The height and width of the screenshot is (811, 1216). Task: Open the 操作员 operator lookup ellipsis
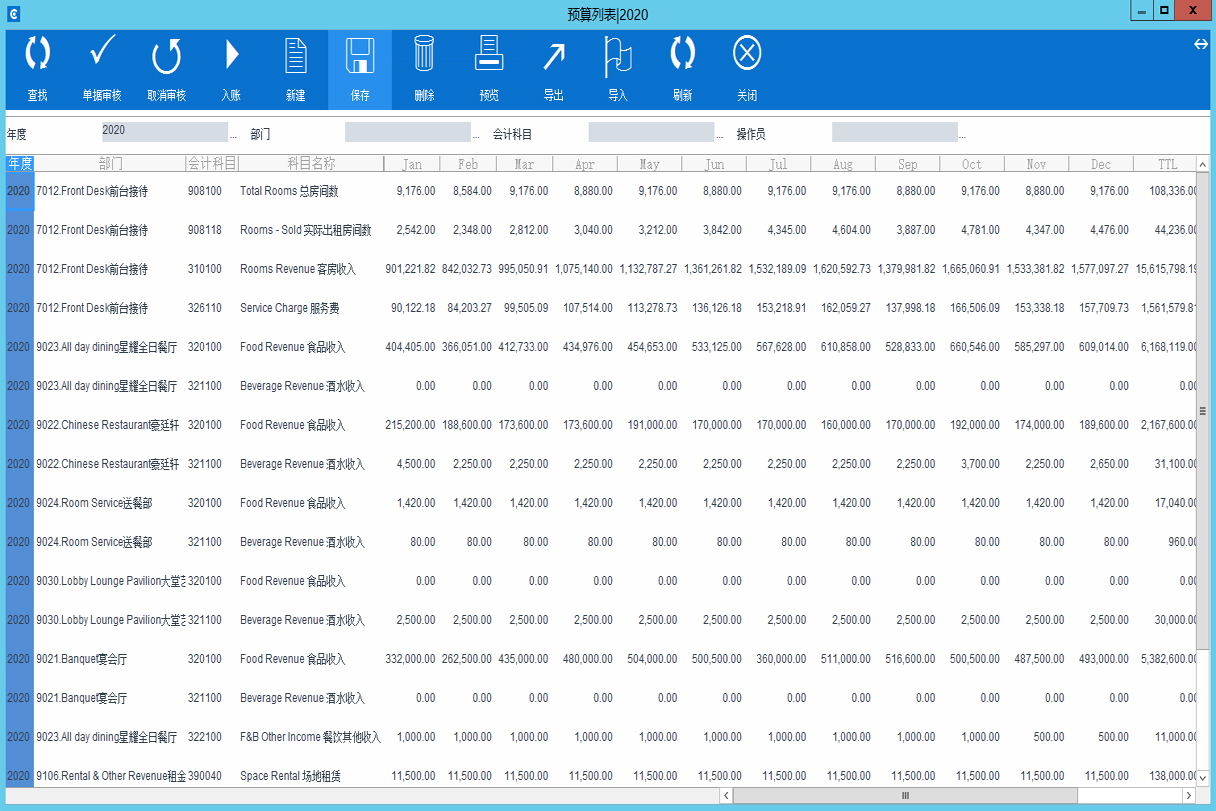[962, 134]
